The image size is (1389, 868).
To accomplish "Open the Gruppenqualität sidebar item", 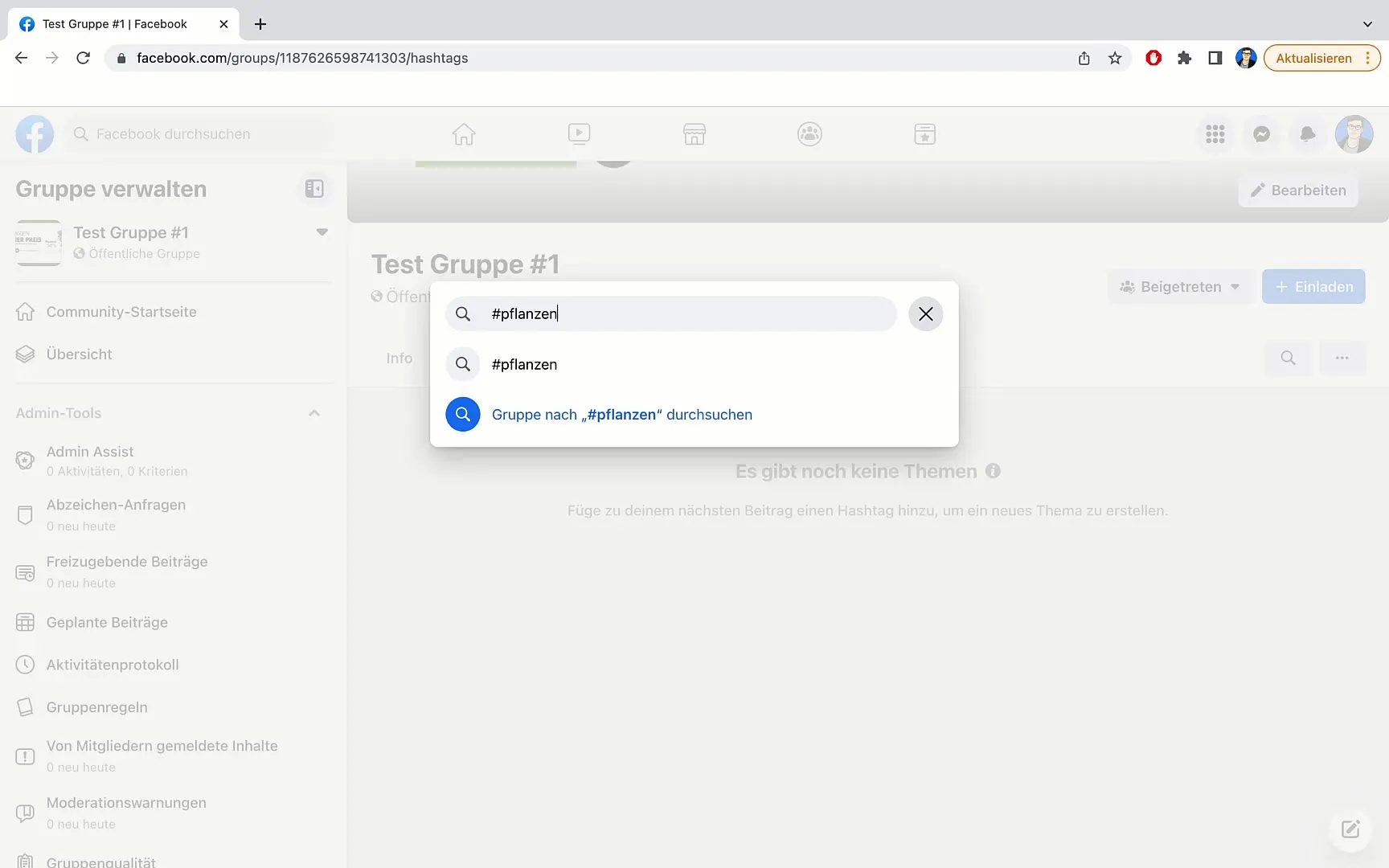I will tap(172, 860).
